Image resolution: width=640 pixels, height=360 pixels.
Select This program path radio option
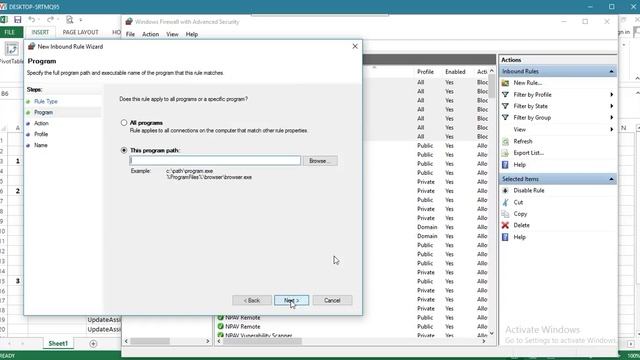pyautogui.click(x=124, y=150)
